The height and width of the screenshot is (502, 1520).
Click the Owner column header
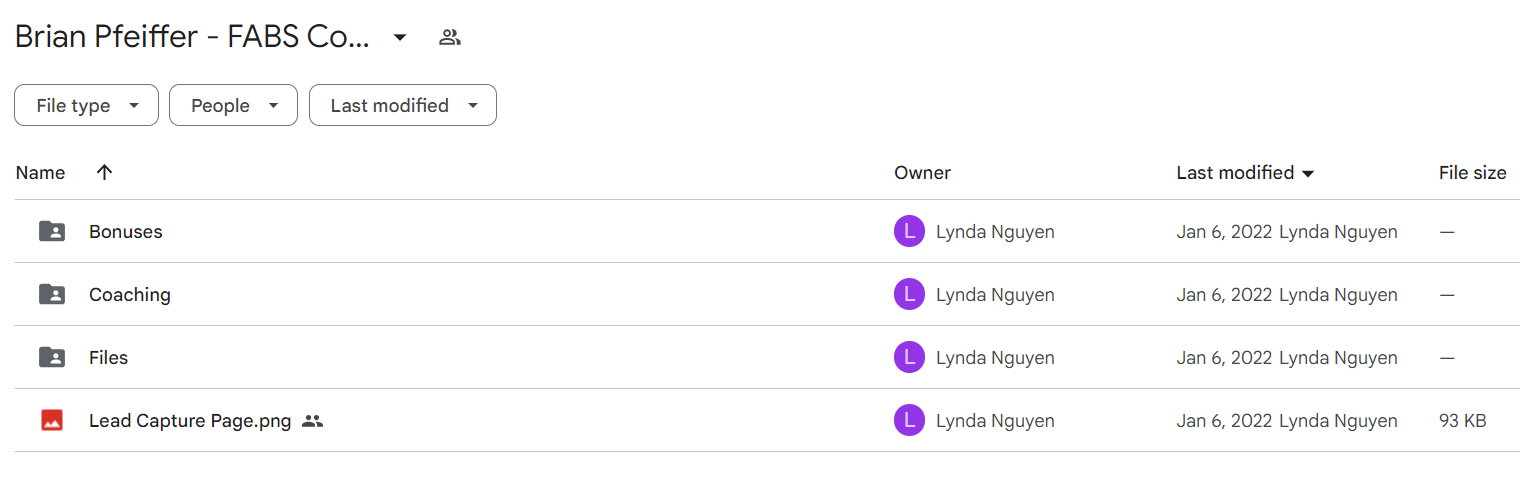(x=922, y=173)
